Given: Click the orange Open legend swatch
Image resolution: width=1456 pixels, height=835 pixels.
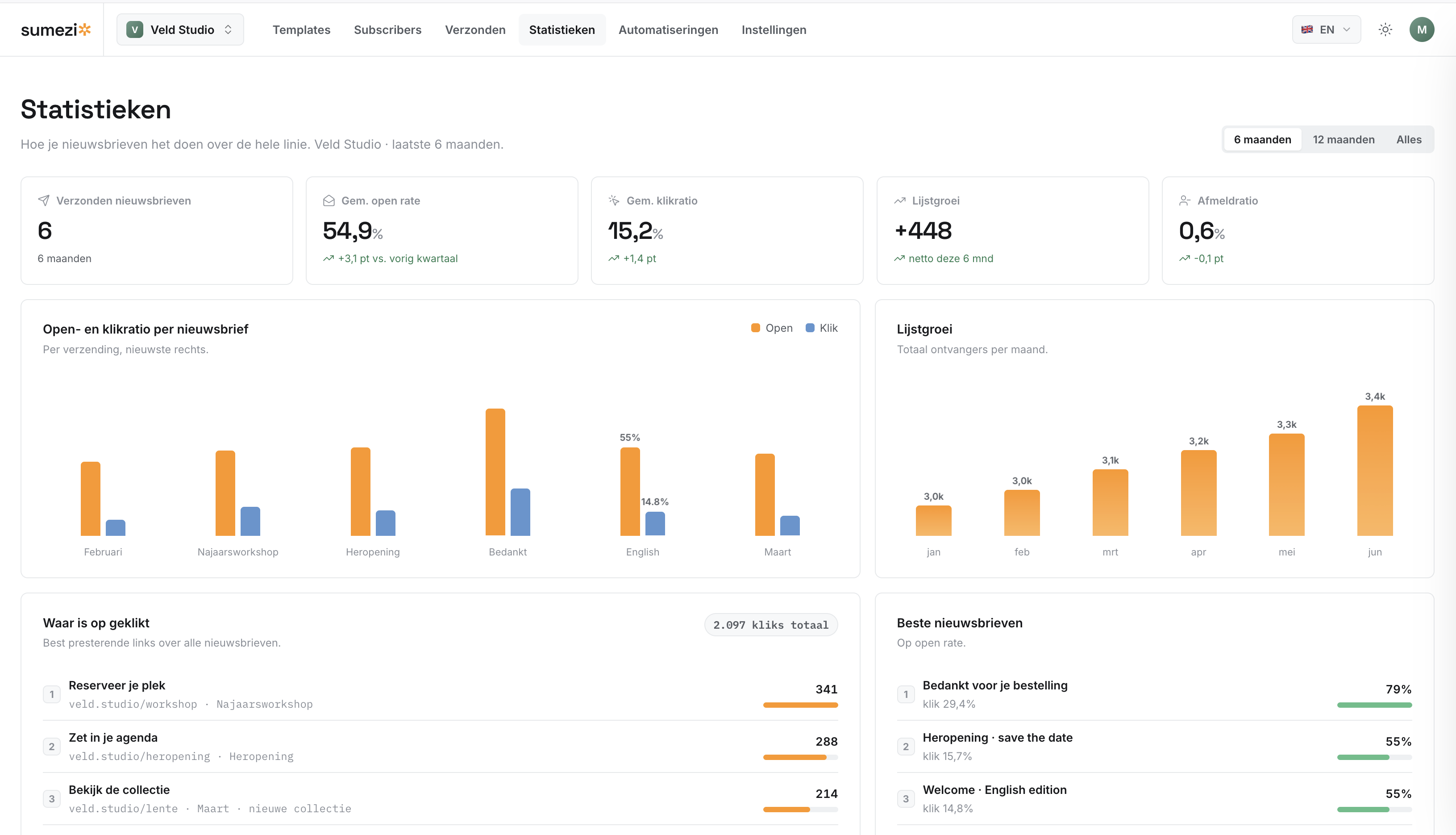Looking at the screenshot, I should pyautogui.click(x=756, y=328).
